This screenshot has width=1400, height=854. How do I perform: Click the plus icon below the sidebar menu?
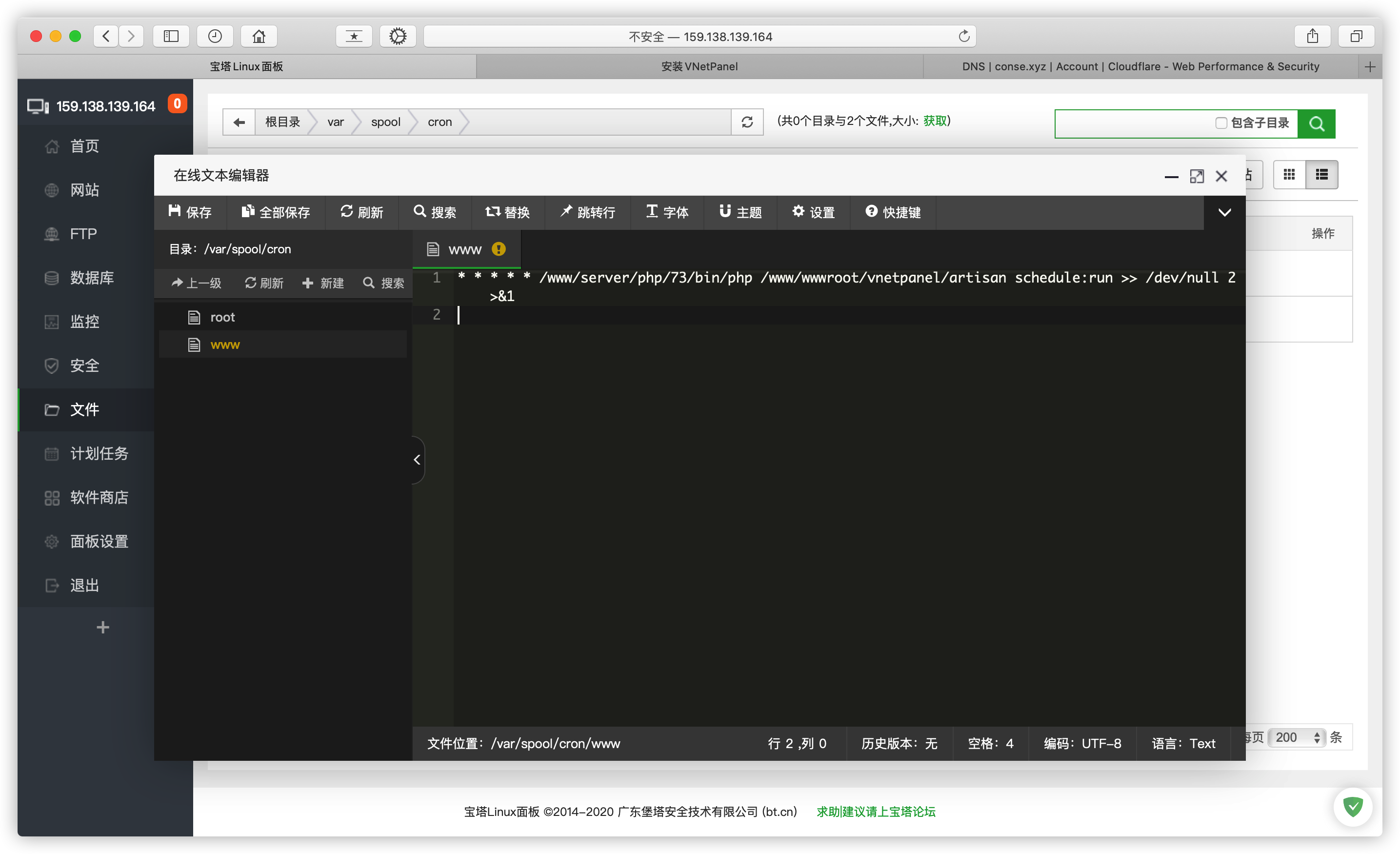[x=103, y=627]
